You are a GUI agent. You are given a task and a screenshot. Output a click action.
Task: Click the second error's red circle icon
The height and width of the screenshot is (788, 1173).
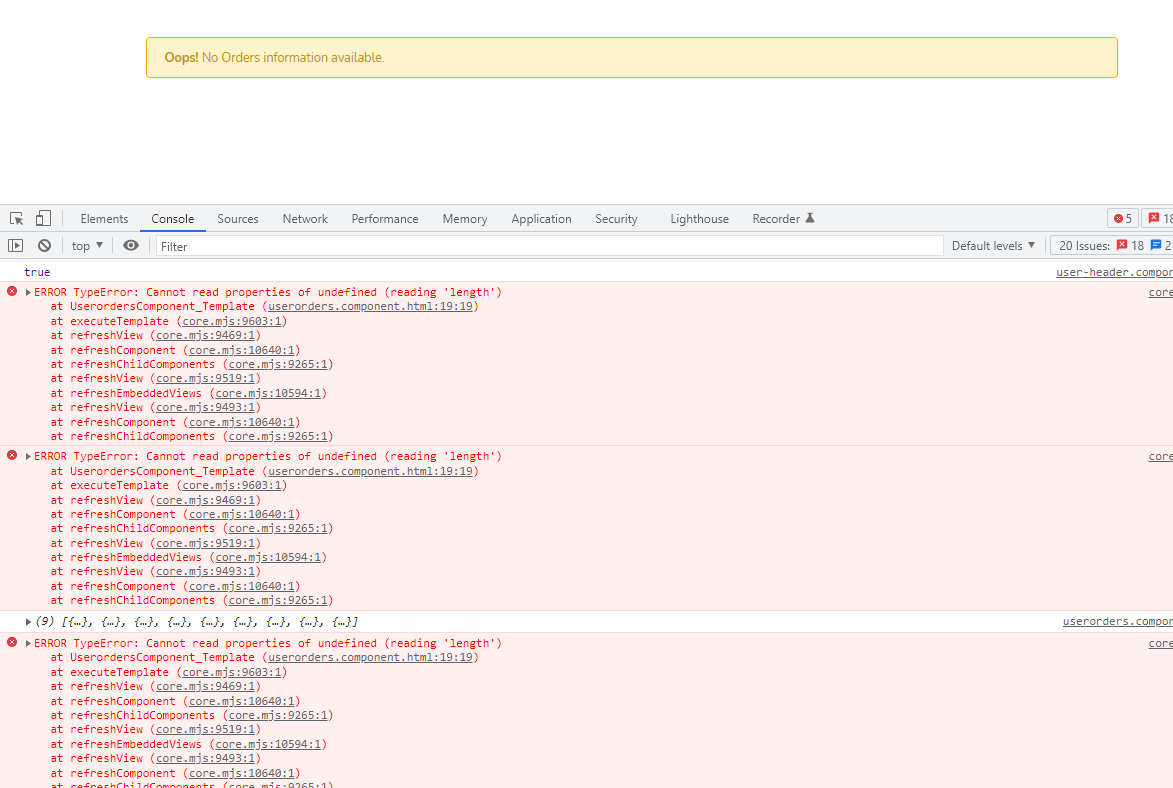point(12,455)
